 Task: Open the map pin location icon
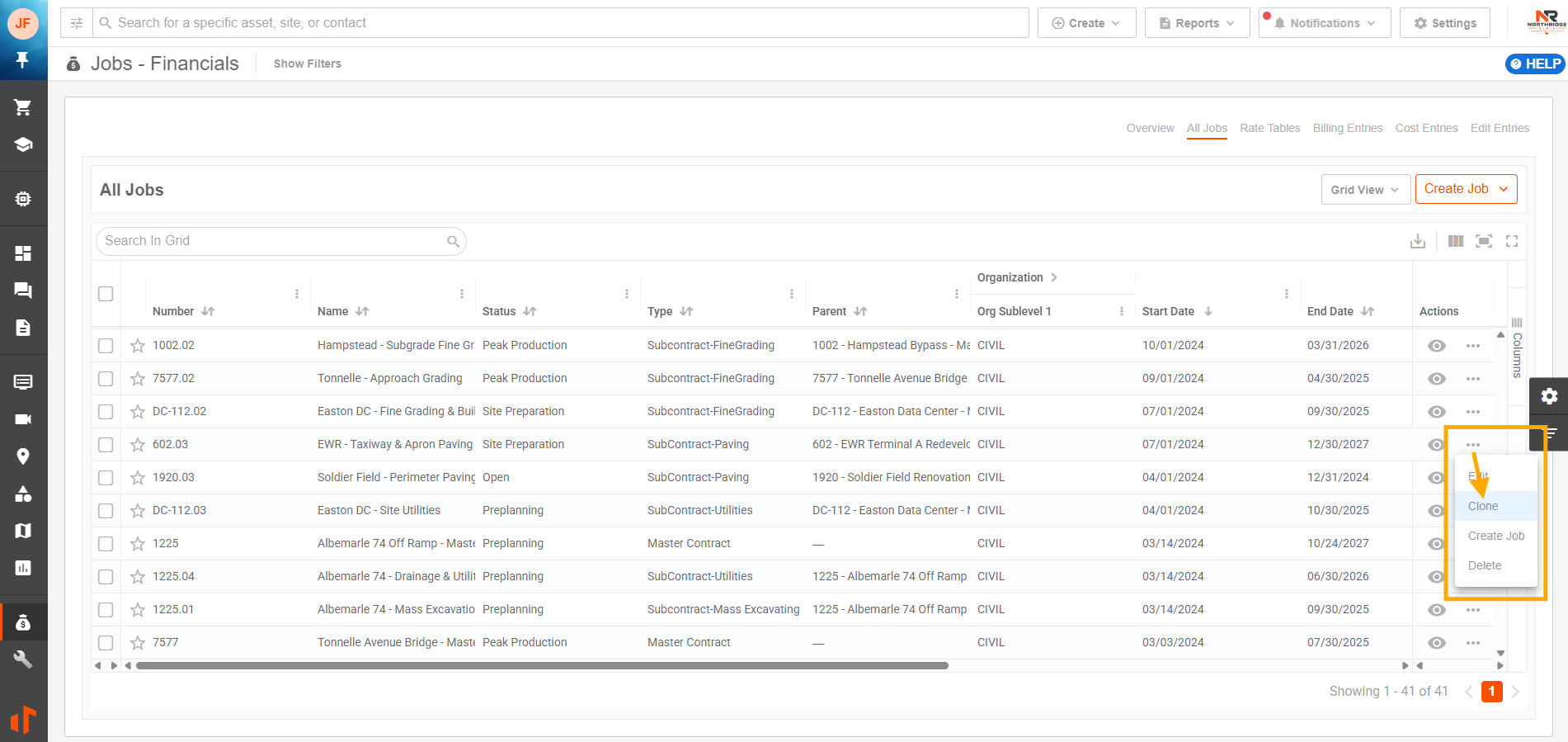23,456
